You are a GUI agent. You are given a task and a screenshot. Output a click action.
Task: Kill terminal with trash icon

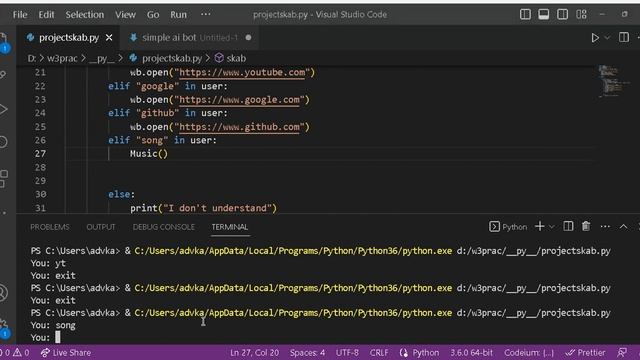coord(586,226)
